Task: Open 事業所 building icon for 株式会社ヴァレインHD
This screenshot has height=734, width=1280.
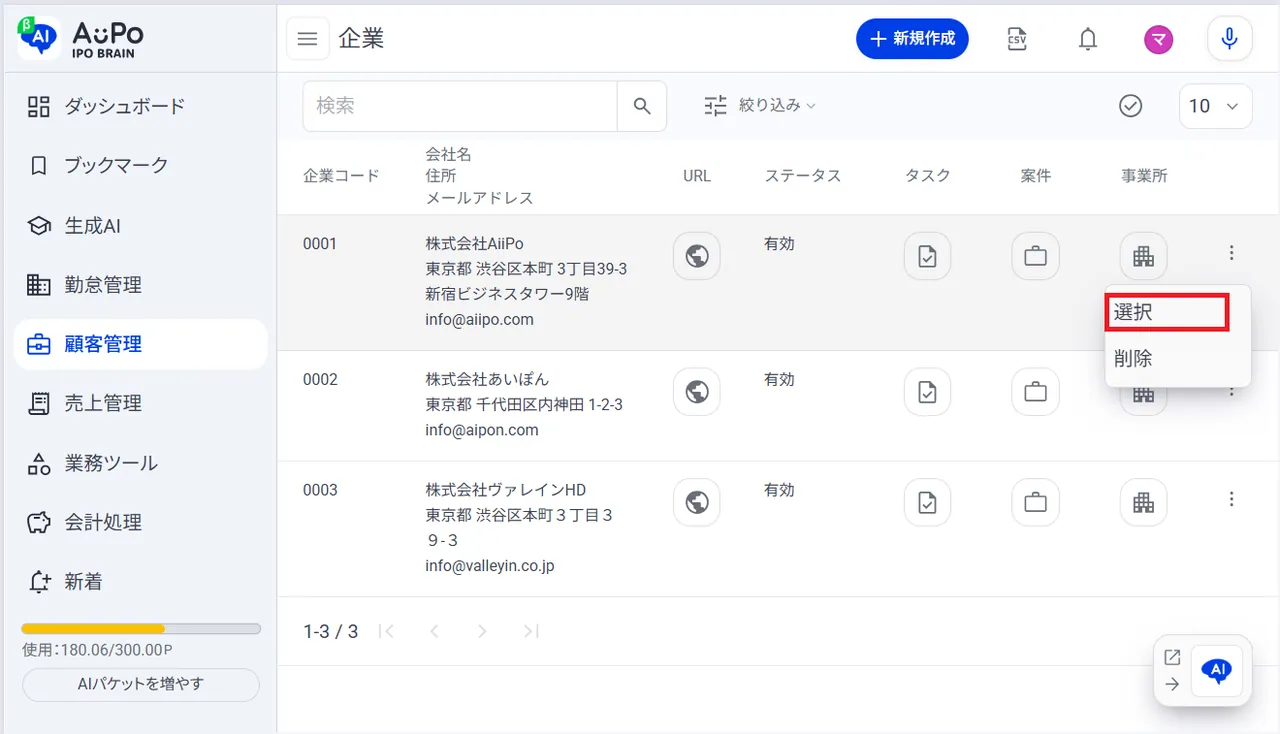Action: 1143,502
